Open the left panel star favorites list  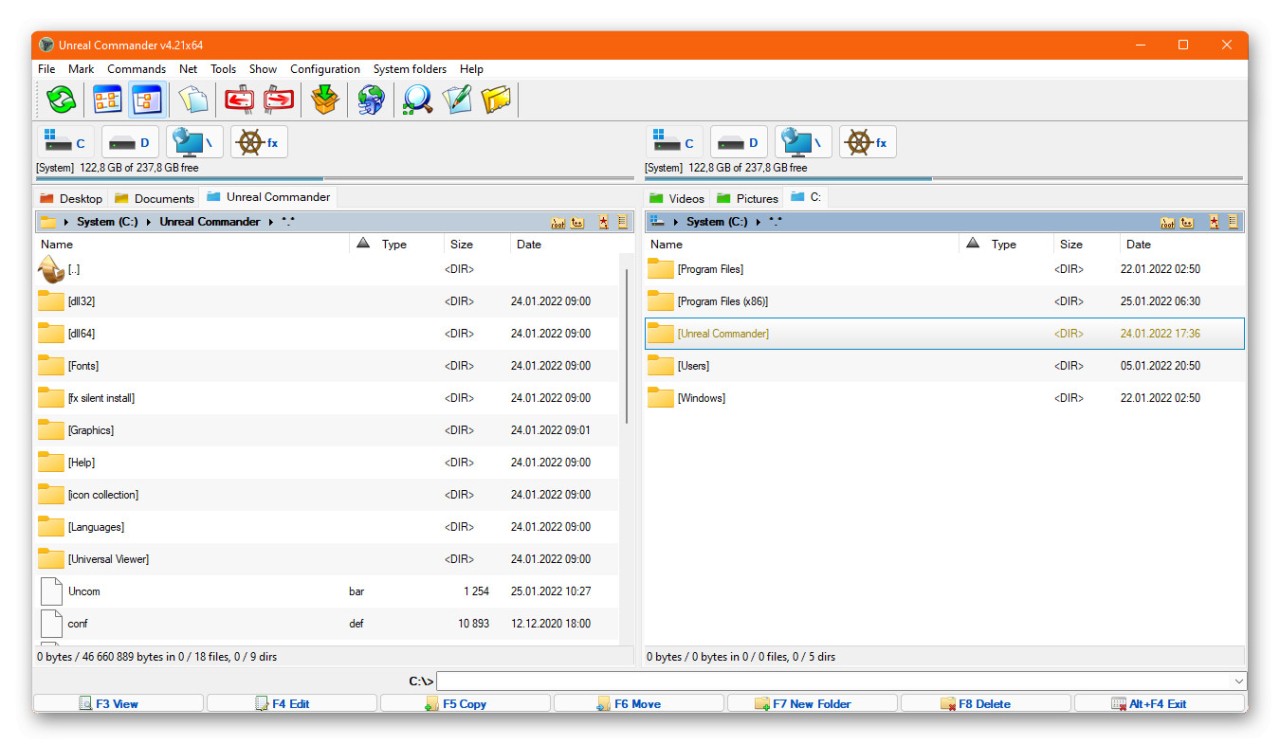tap(604, 222)
